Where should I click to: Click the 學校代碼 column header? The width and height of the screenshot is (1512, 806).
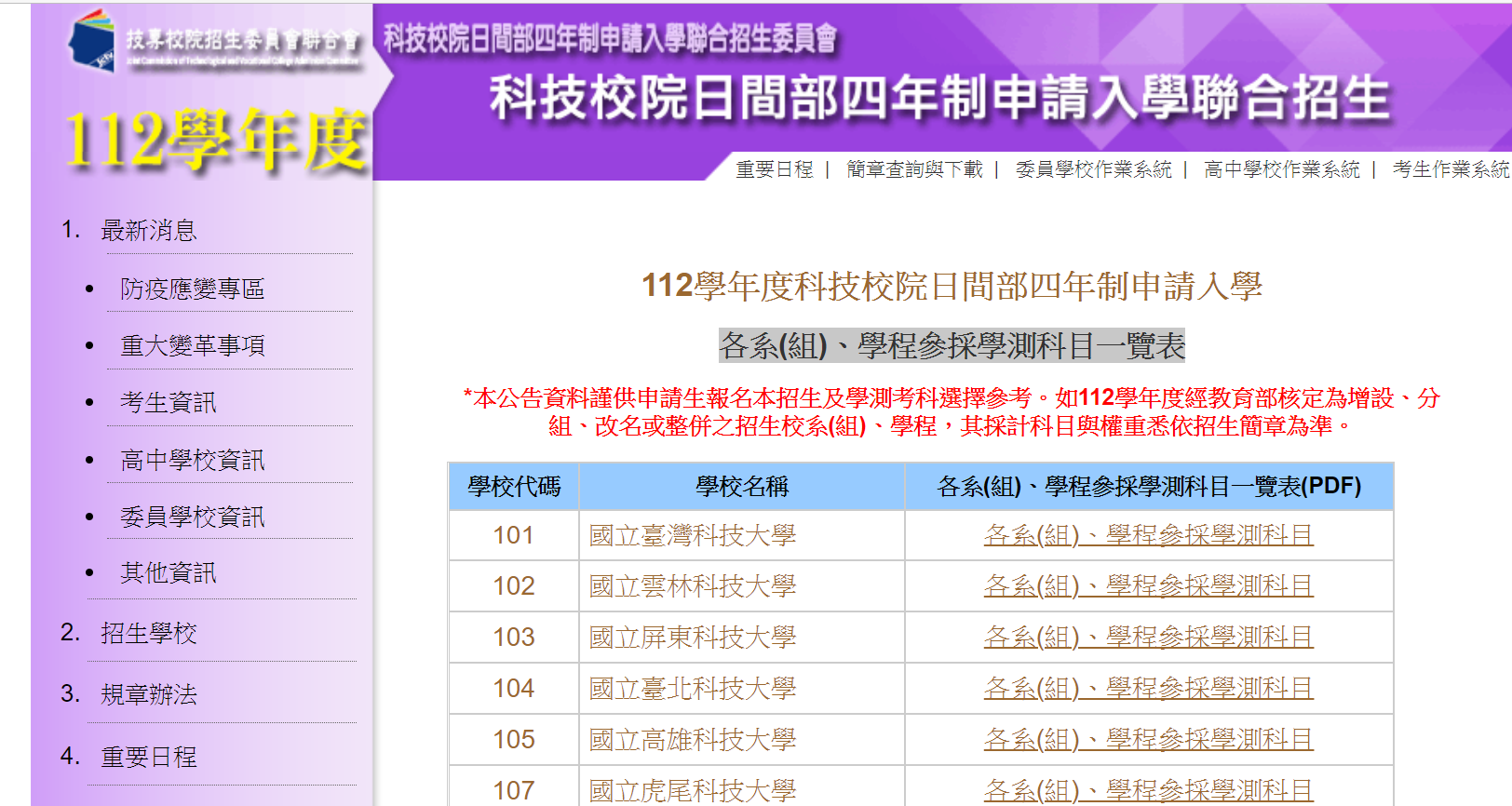click(x=514, y=486)
